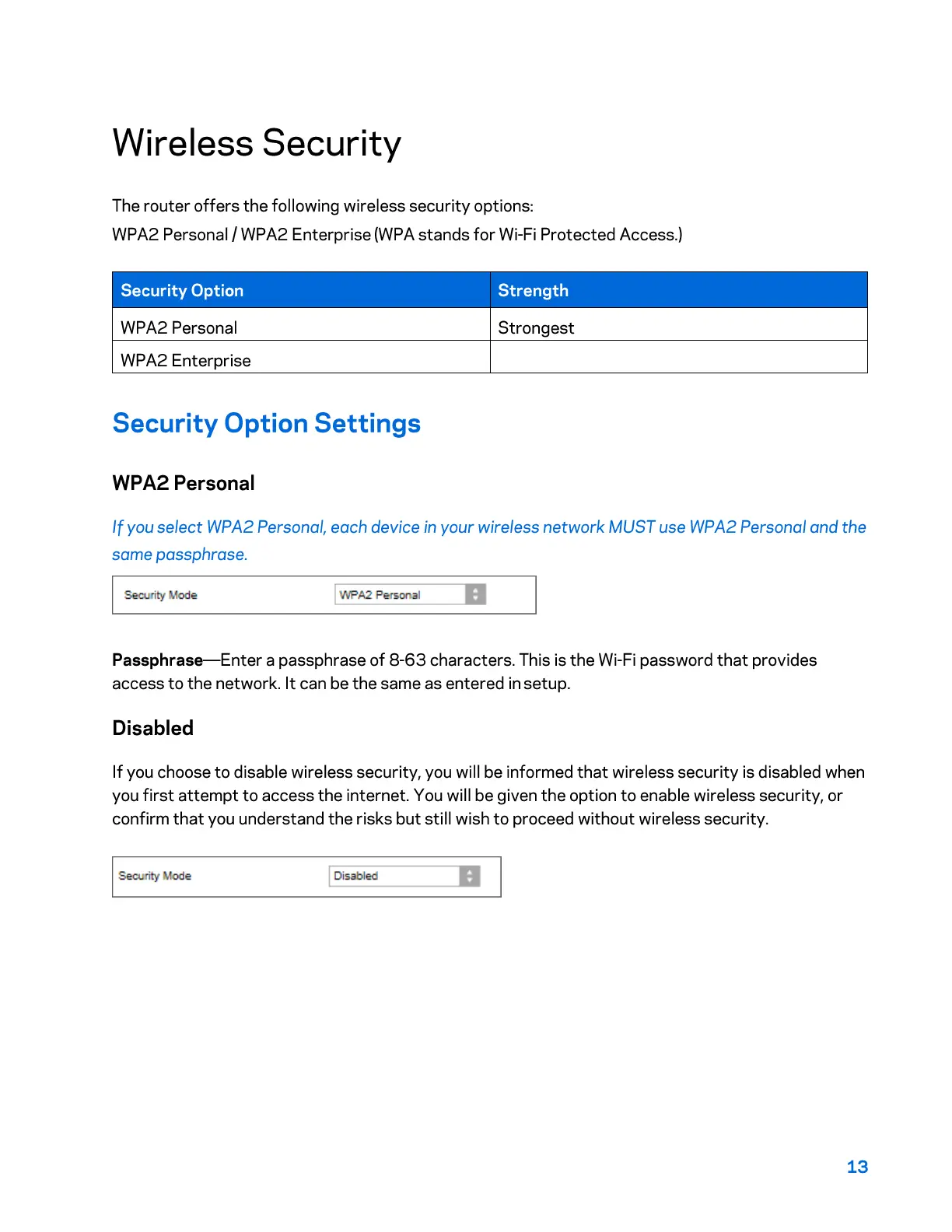Click the 'router offers the following' intro sentence
The width and height of the screenshot is (952, 1232).
(x=323, y=206)
